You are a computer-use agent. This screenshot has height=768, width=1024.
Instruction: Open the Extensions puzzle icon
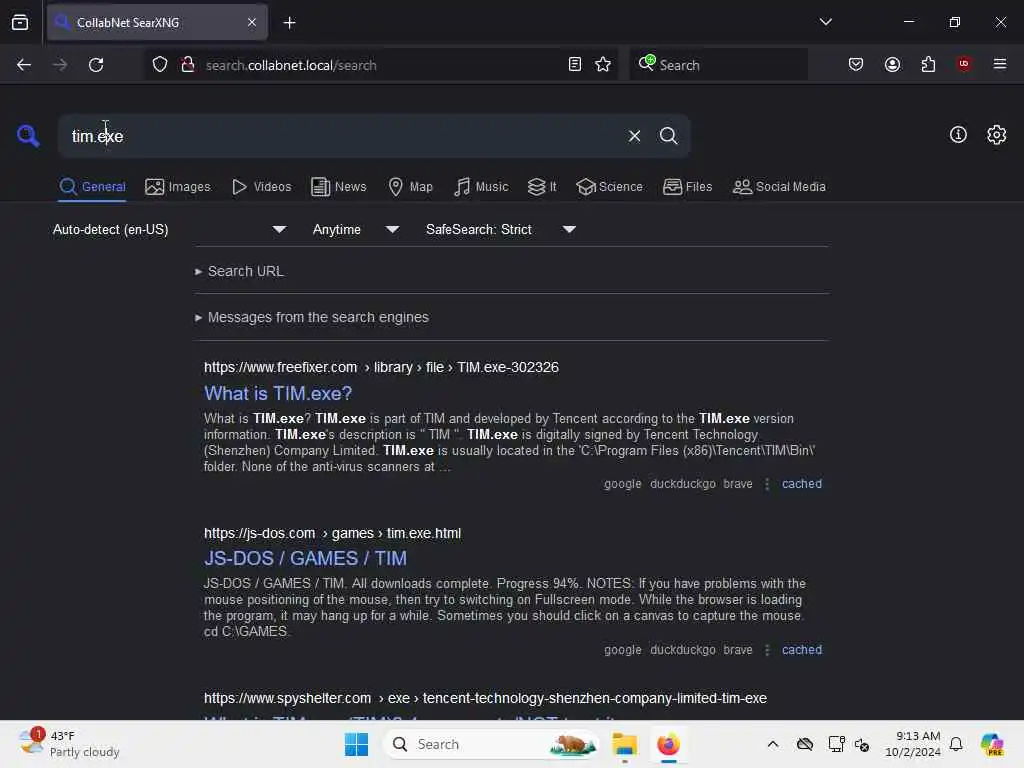tap(928, 65)
